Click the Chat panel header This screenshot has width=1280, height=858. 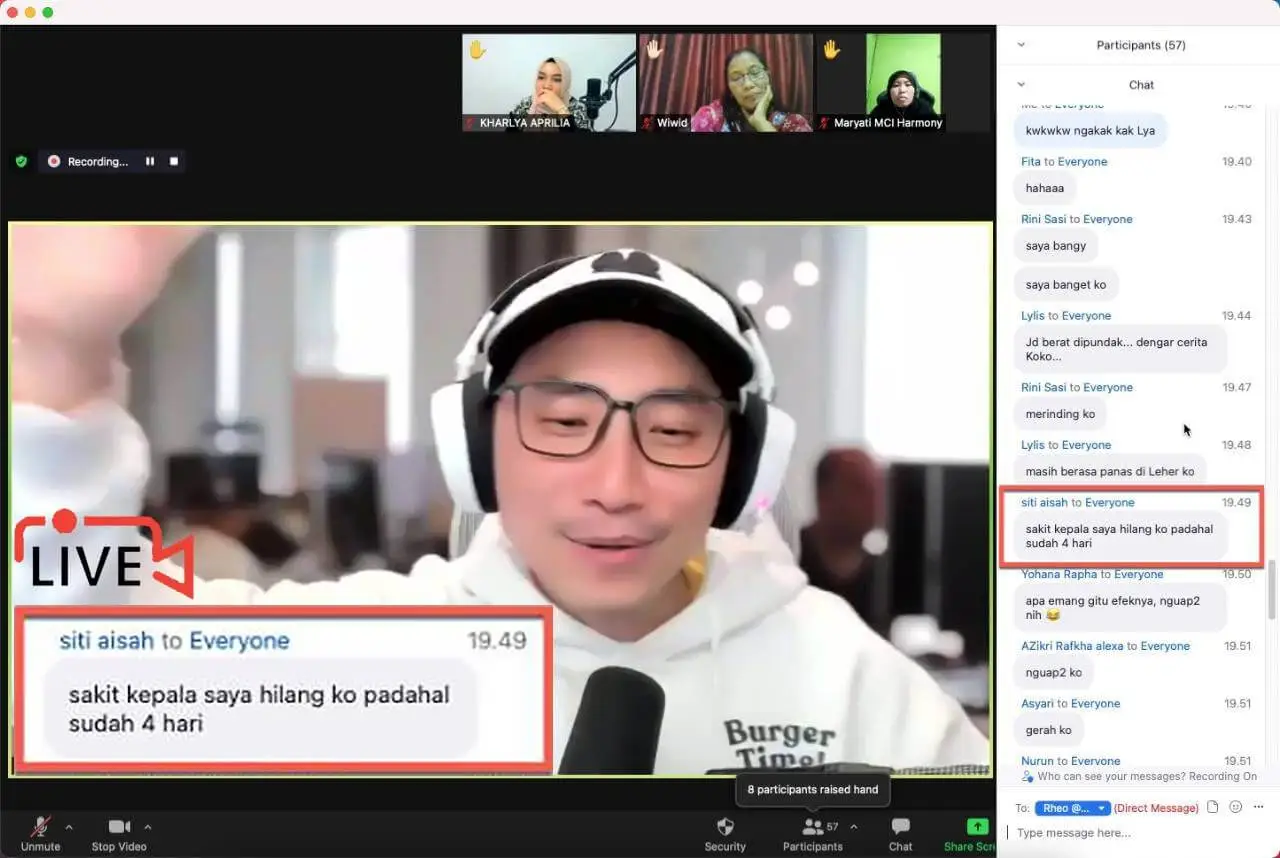pyautogui.click(x=1141, y=85)
